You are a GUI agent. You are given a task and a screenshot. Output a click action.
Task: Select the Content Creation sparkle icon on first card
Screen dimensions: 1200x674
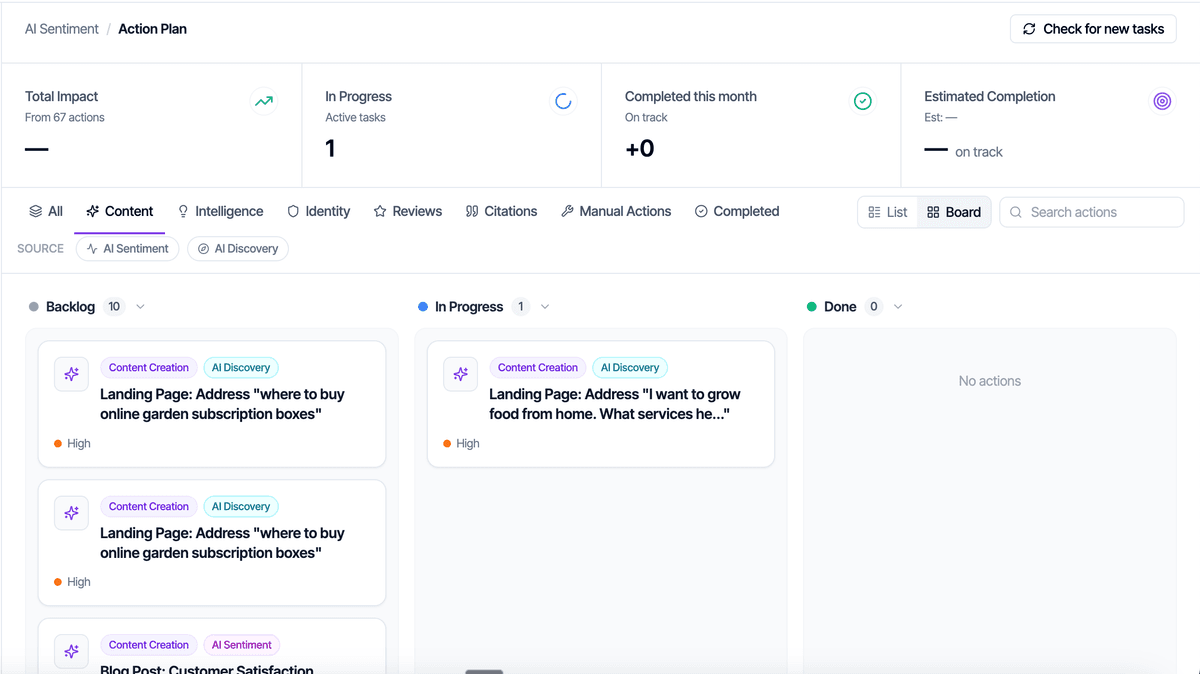tap(71, 373)
